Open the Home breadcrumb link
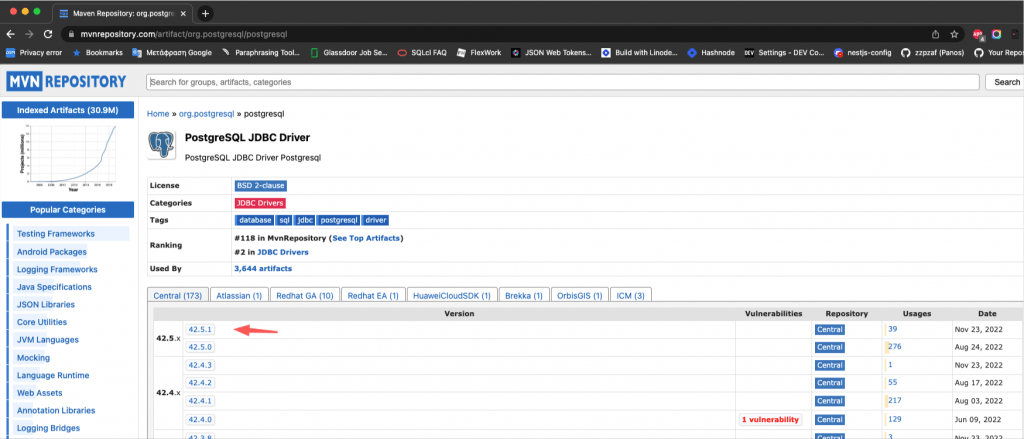1024x439 pixels. coord(158,114)
